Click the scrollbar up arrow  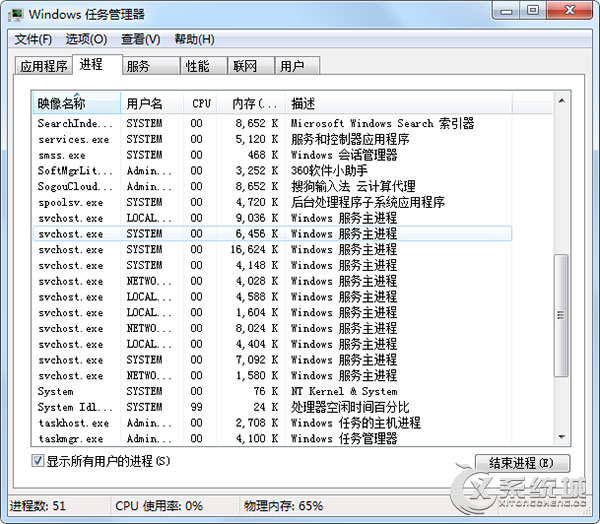point(561,101)
